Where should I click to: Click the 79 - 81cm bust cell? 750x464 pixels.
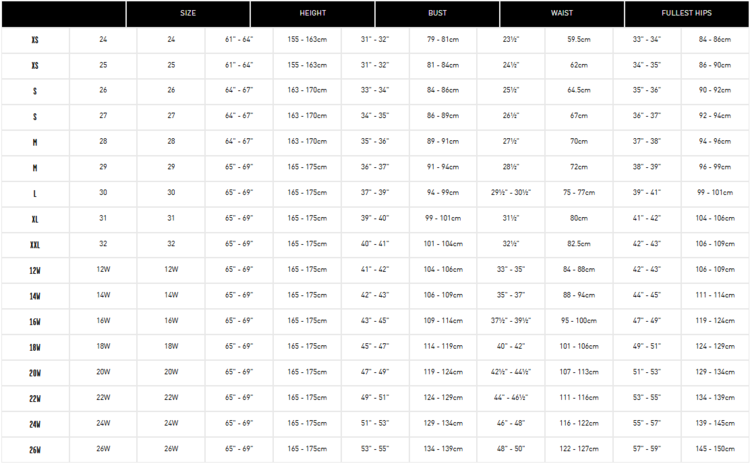tap(441, 40)
